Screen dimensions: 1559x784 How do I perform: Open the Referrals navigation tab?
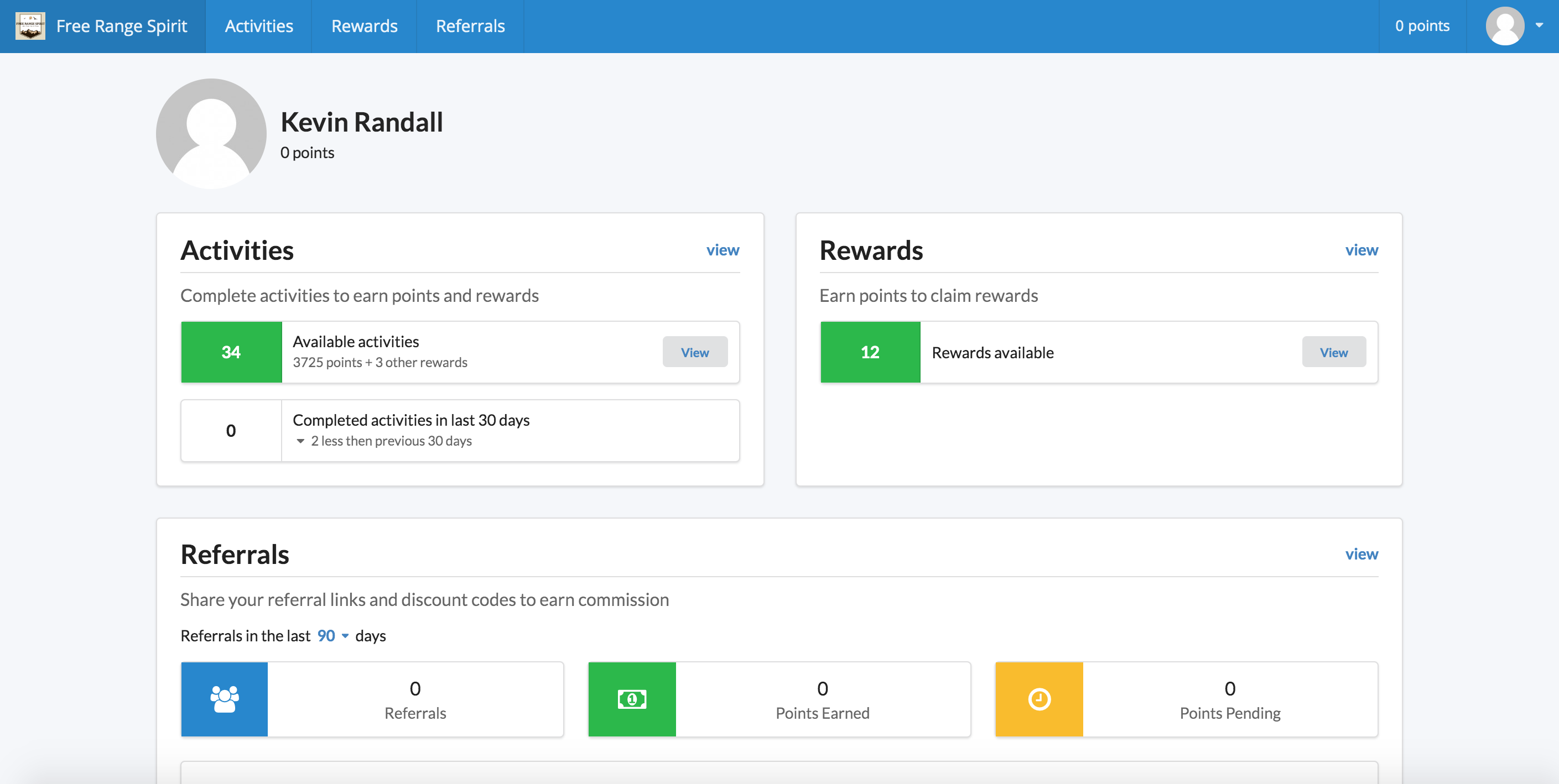470,26
